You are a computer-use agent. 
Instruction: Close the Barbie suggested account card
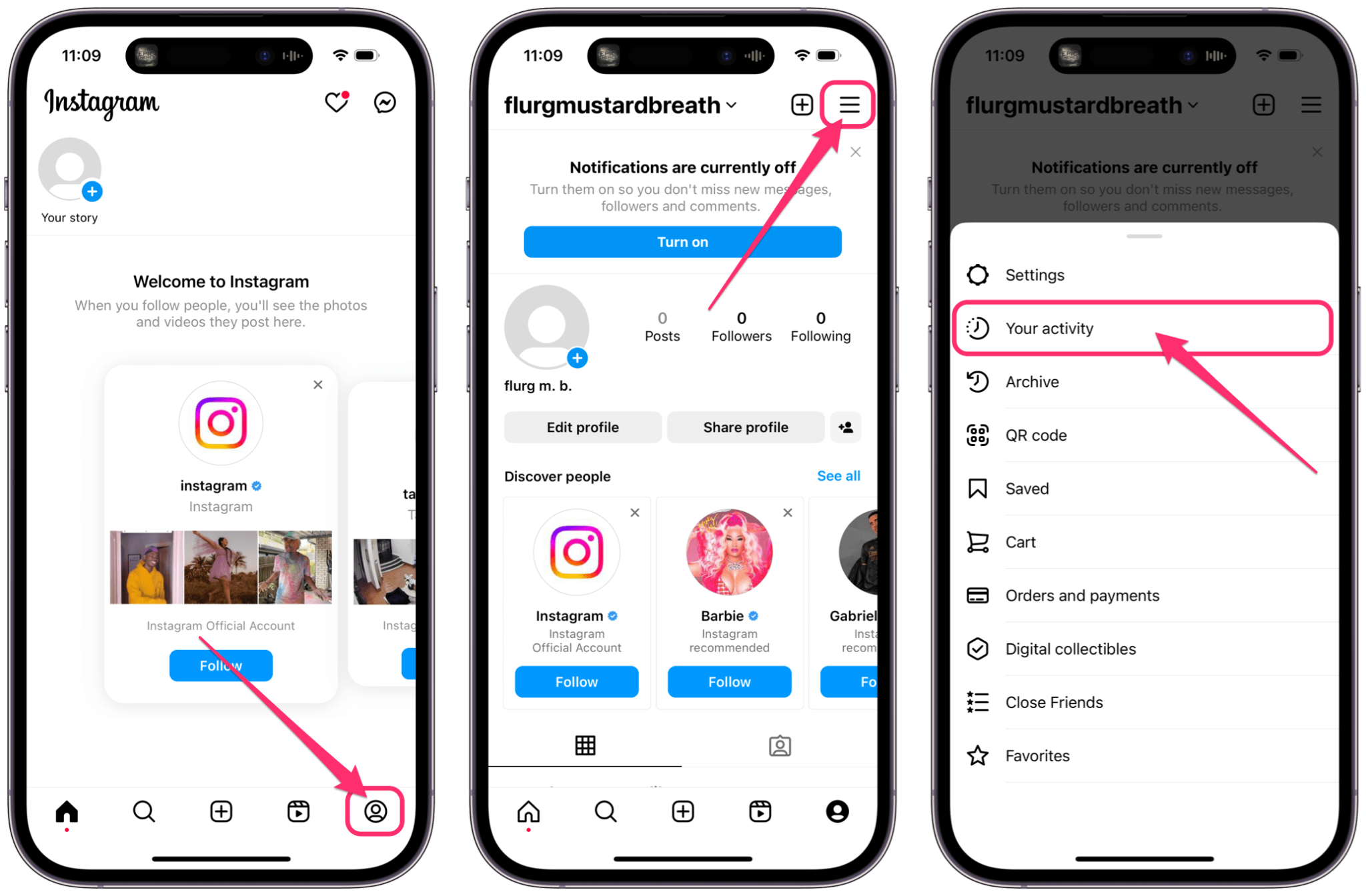[787, 513]
